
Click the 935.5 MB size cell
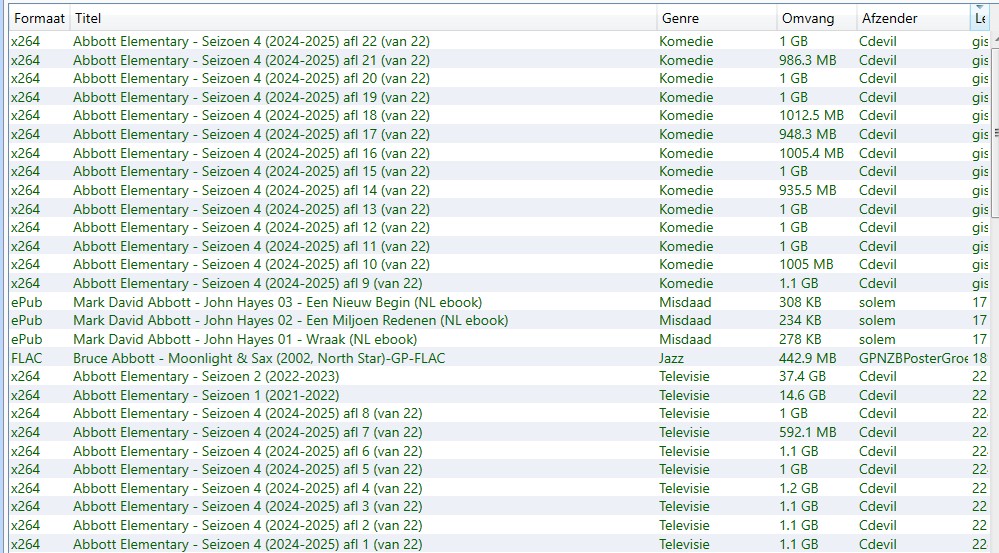807,190
